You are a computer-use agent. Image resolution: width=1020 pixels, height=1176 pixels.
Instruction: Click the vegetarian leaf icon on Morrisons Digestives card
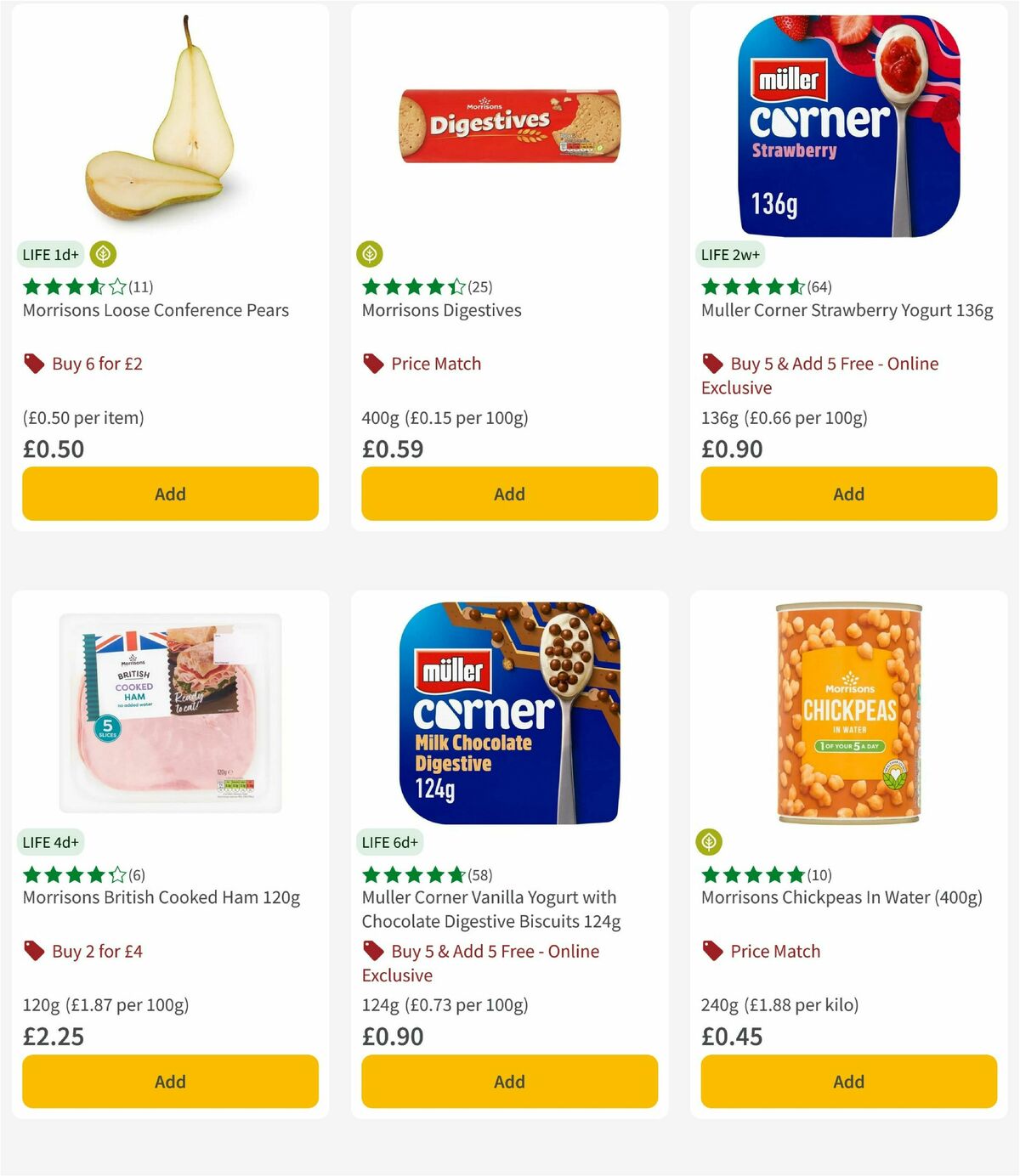point(369,253)
